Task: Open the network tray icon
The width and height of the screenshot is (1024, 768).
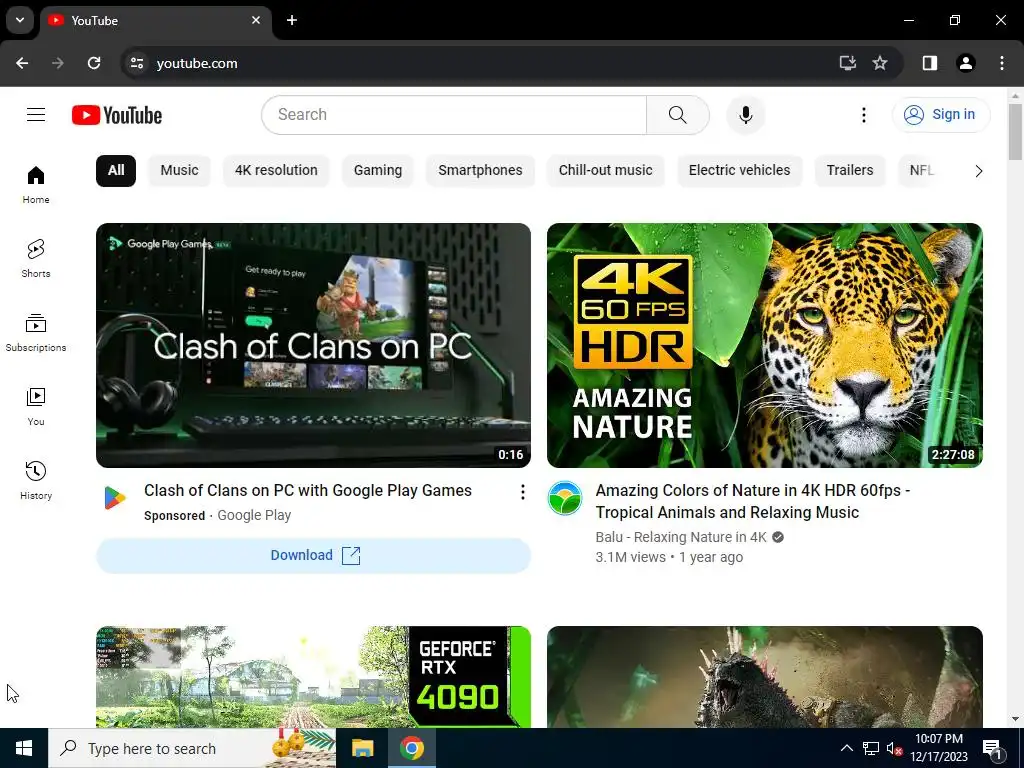Action: (x=871, y=748)
